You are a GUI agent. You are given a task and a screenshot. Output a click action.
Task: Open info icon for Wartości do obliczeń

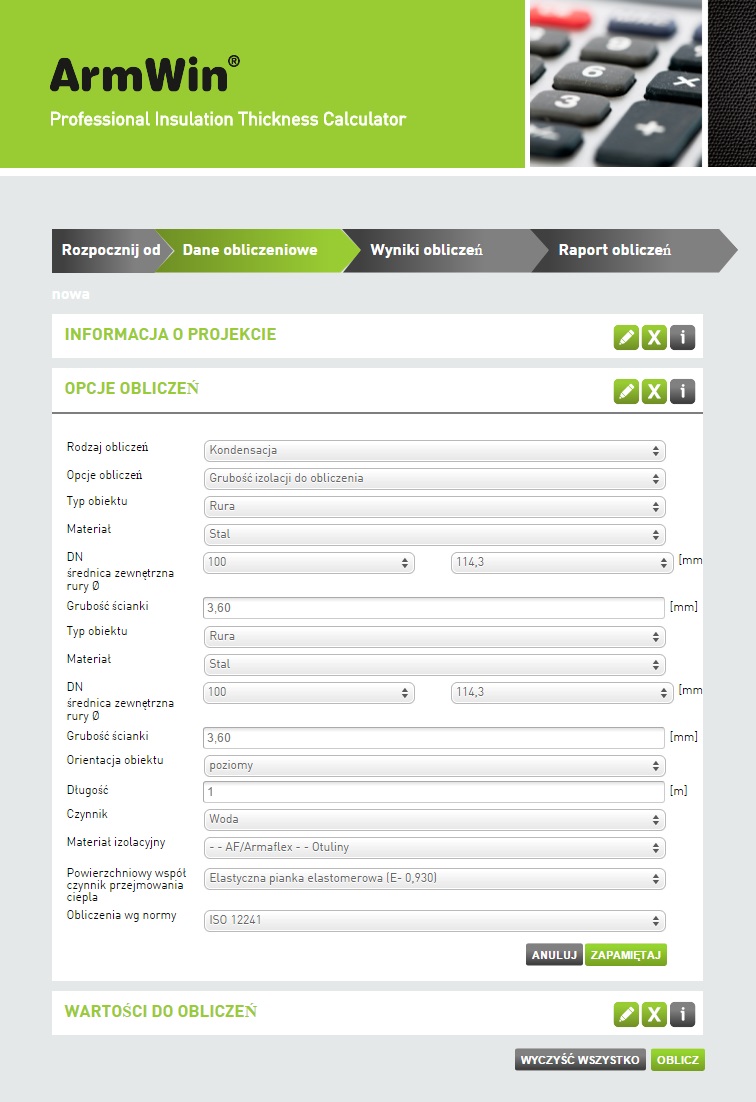(682, 1014)
